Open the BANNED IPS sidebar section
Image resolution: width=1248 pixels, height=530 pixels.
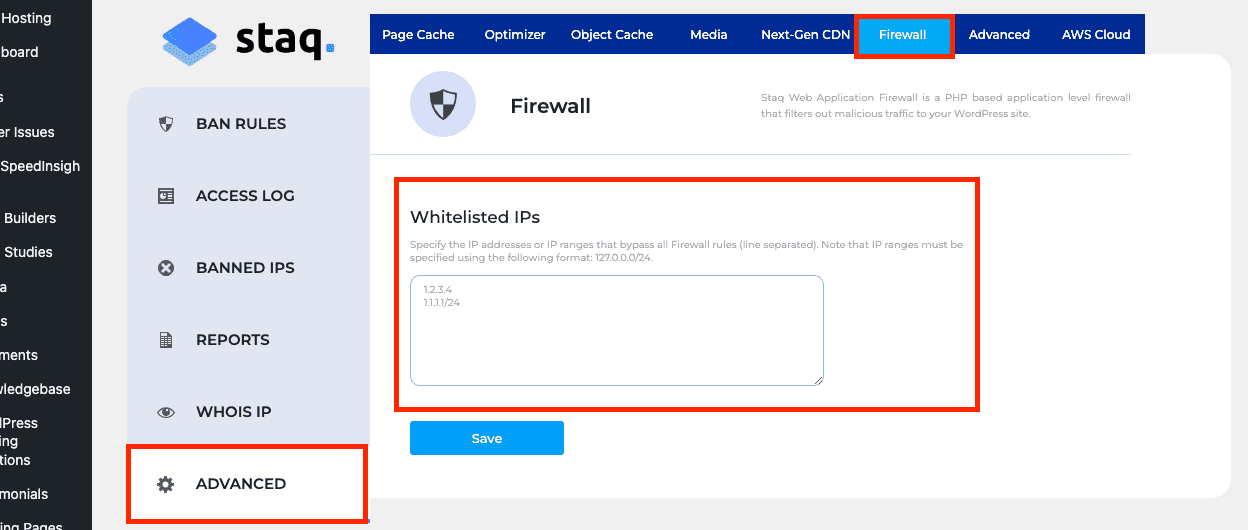[x=245, y=268]
